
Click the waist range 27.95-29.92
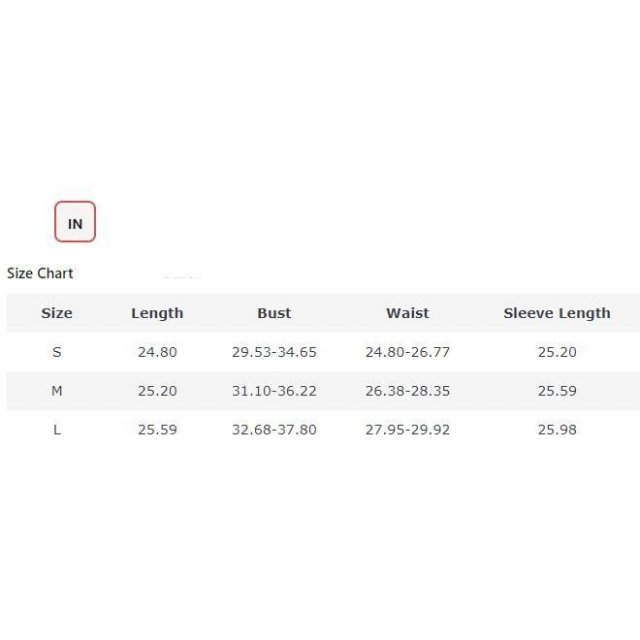[407, 430]
